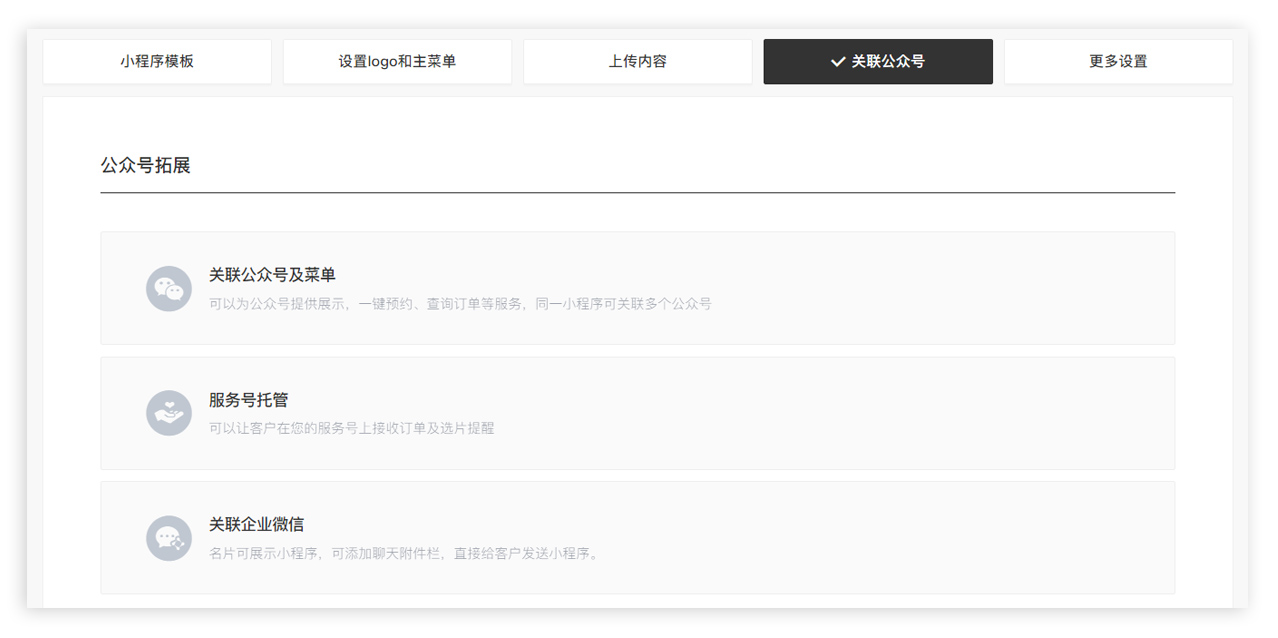The image size is (1278, 638).
Task: Click the hand-with-heart icon for 服务号托管
Action: coord(168,413)
